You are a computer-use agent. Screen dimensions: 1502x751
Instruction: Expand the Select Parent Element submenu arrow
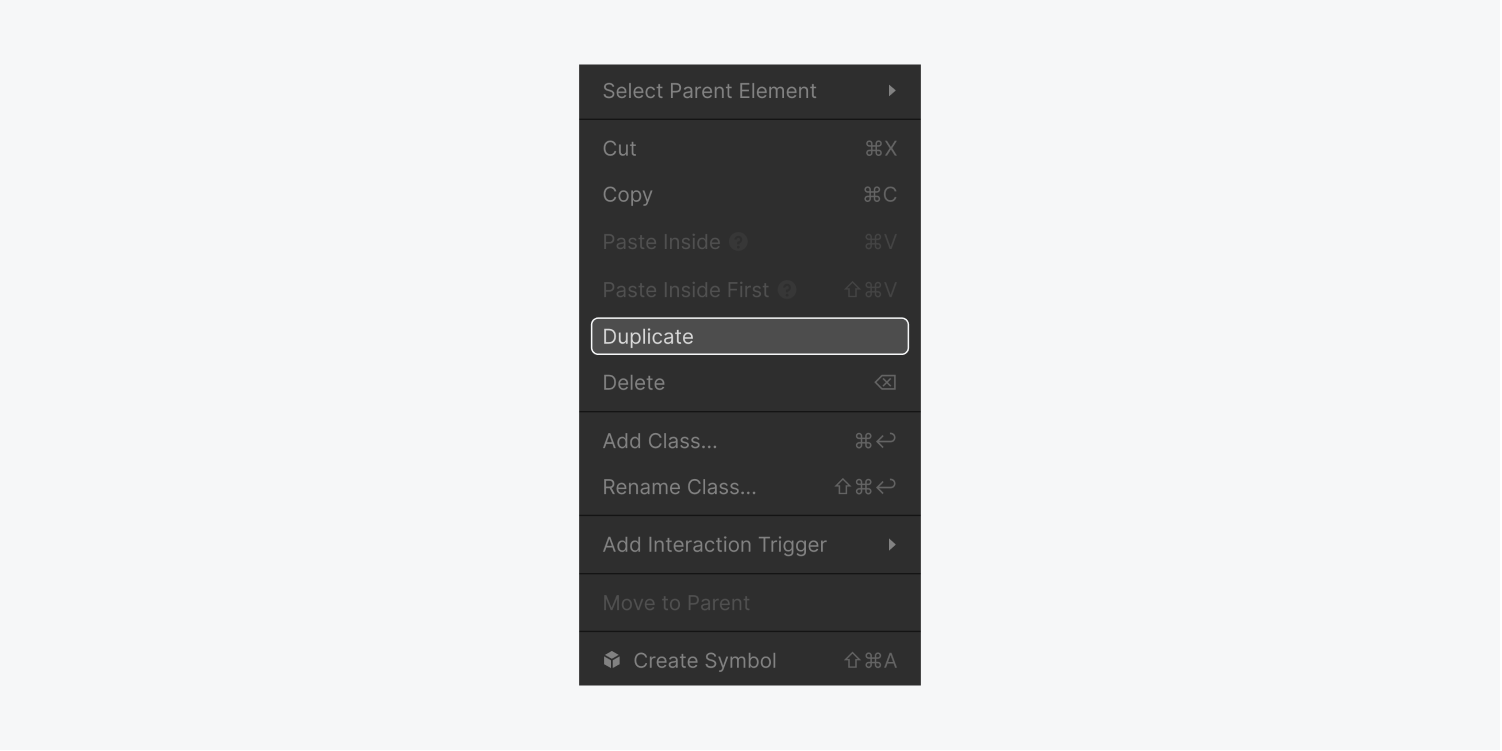[892, 91]
